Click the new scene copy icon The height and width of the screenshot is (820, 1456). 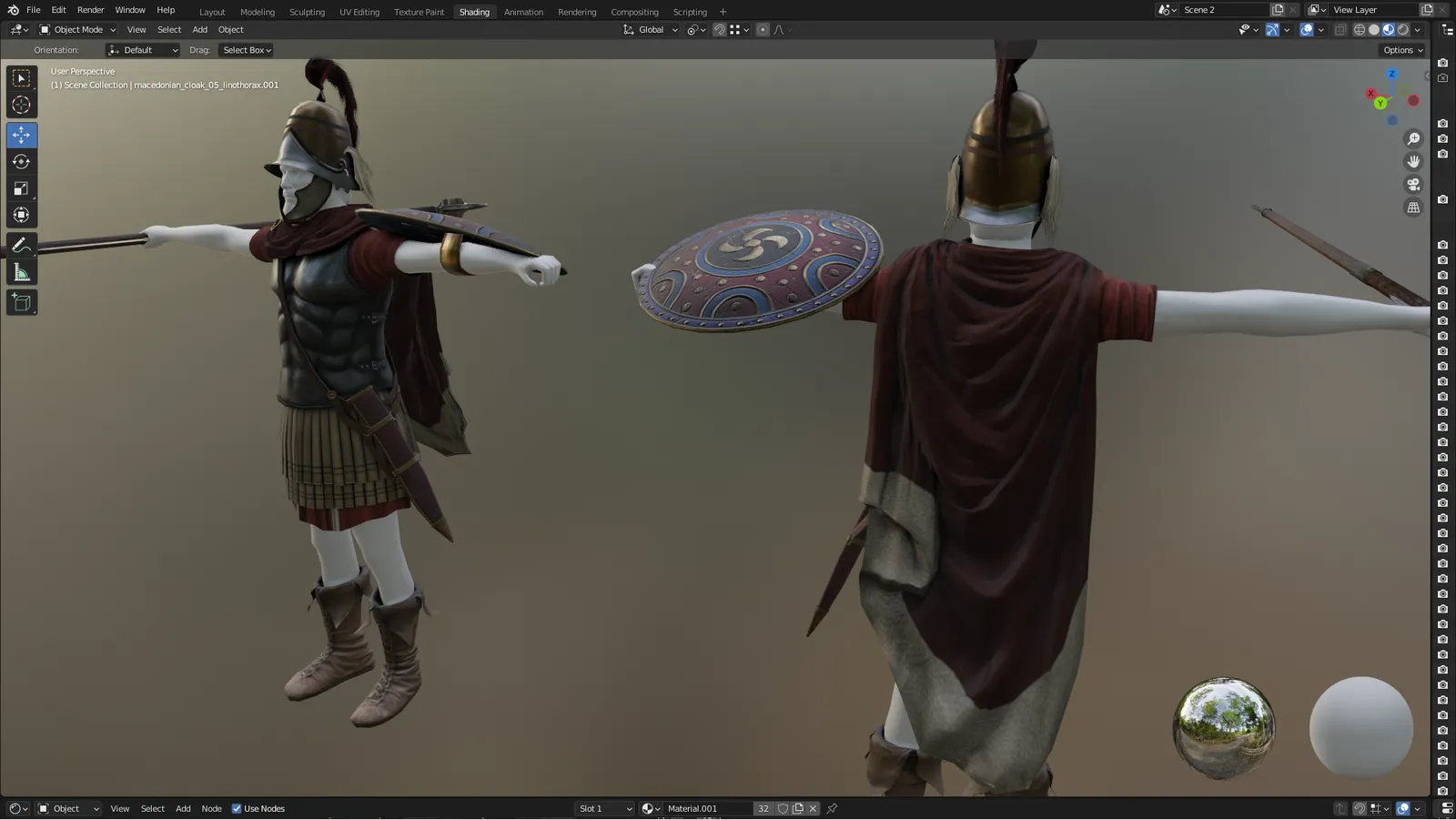pos(1278,10)
